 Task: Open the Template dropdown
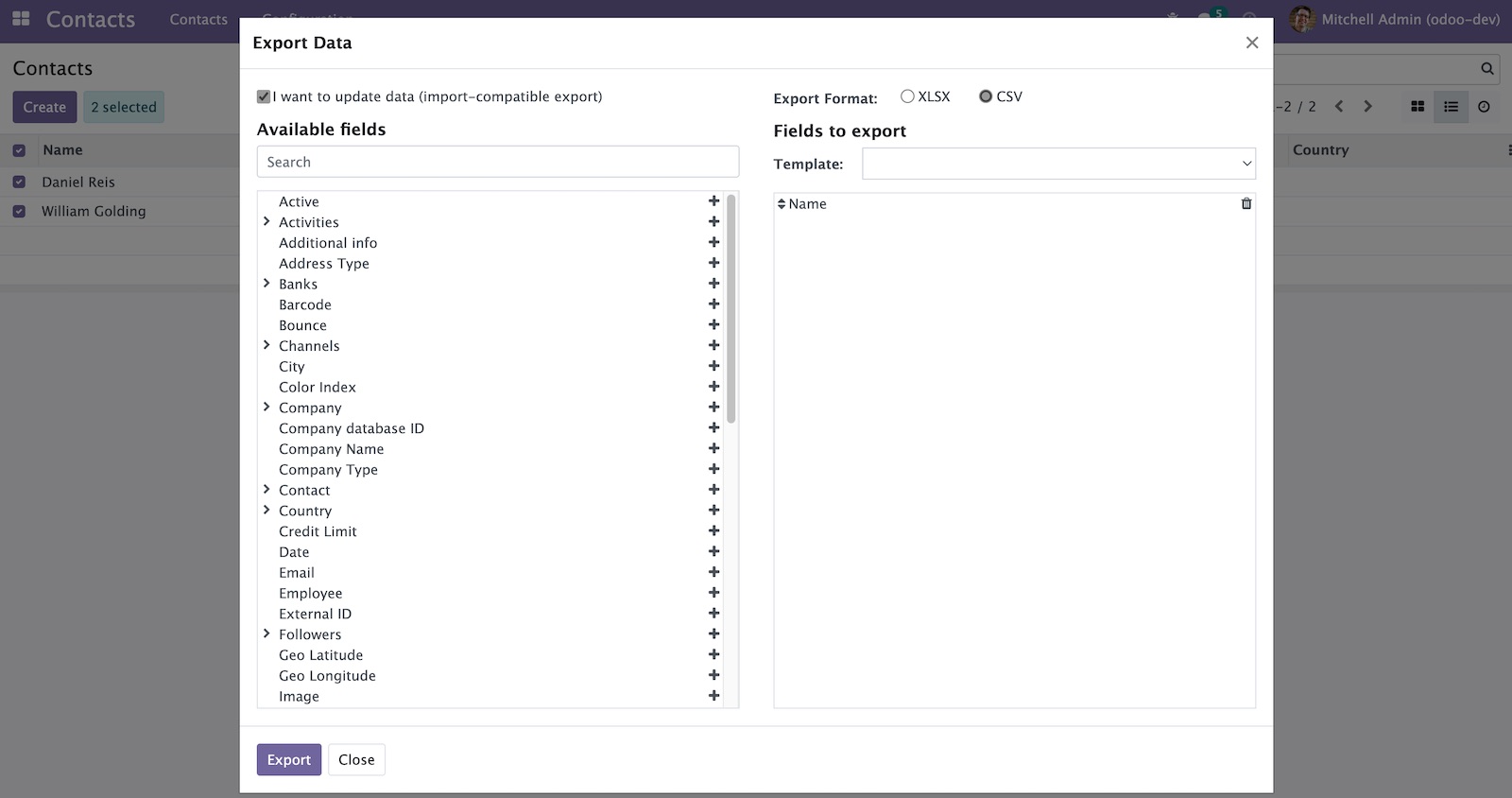[1058, 164]
